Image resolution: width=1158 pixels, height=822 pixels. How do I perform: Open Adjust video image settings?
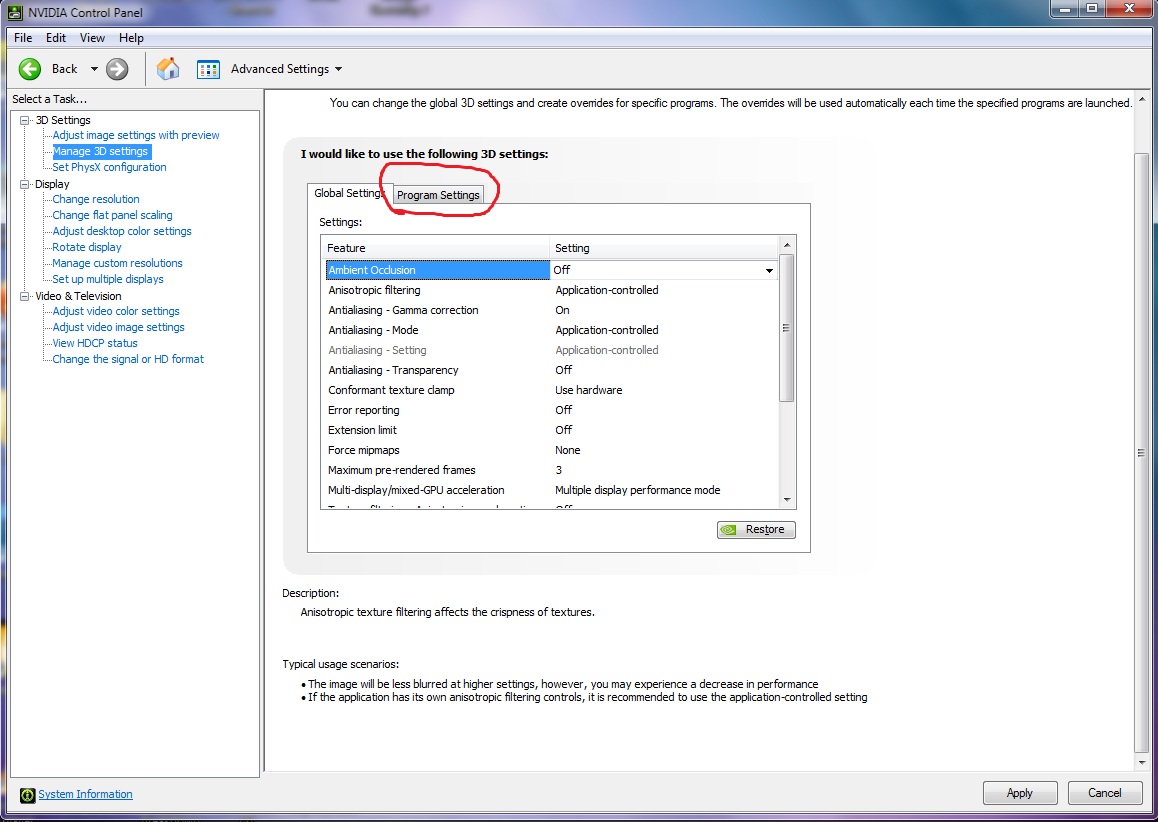click(118, 327)
